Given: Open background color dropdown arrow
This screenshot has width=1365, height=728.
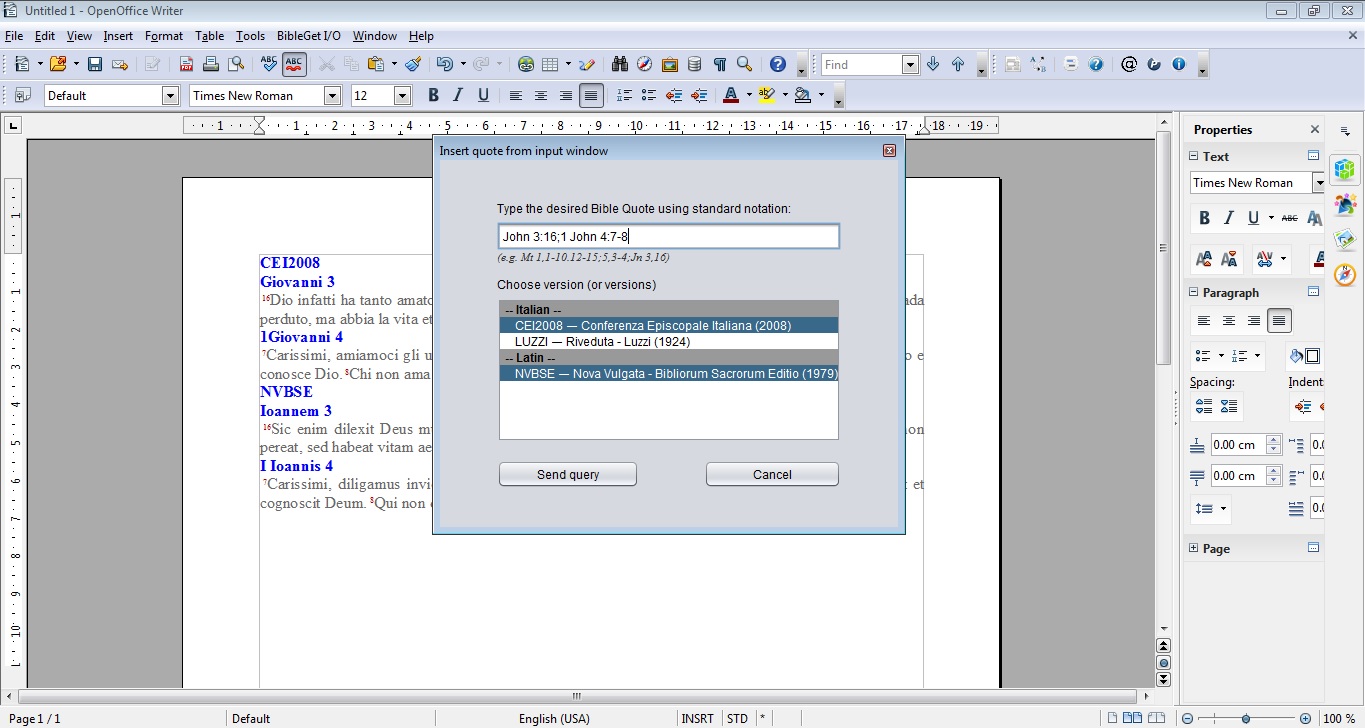Looking at the screenshot, I should [x=821, y=95].
